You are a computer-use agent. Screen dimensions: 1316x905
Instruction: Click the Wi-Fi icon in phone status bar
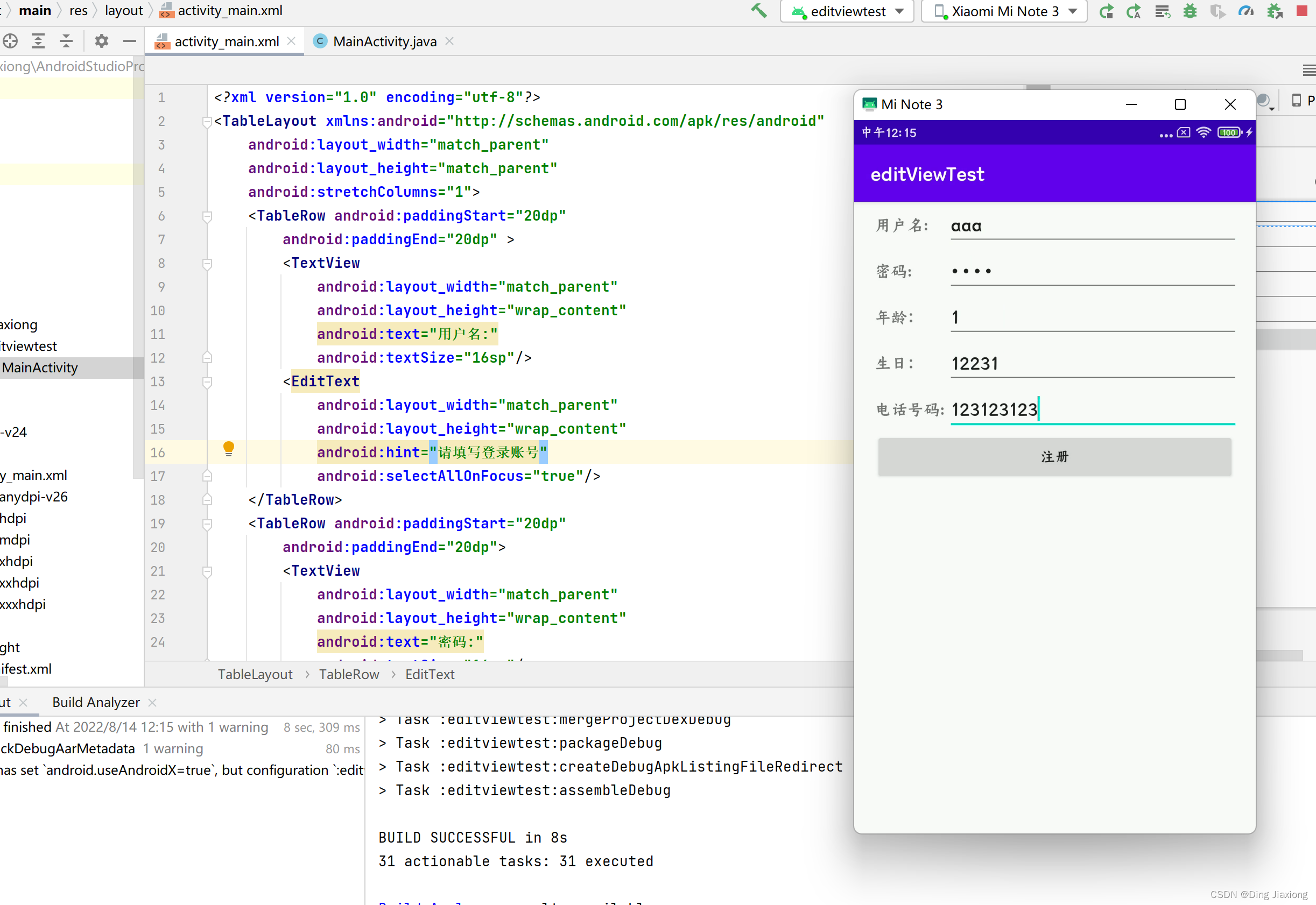point(1203,133)
